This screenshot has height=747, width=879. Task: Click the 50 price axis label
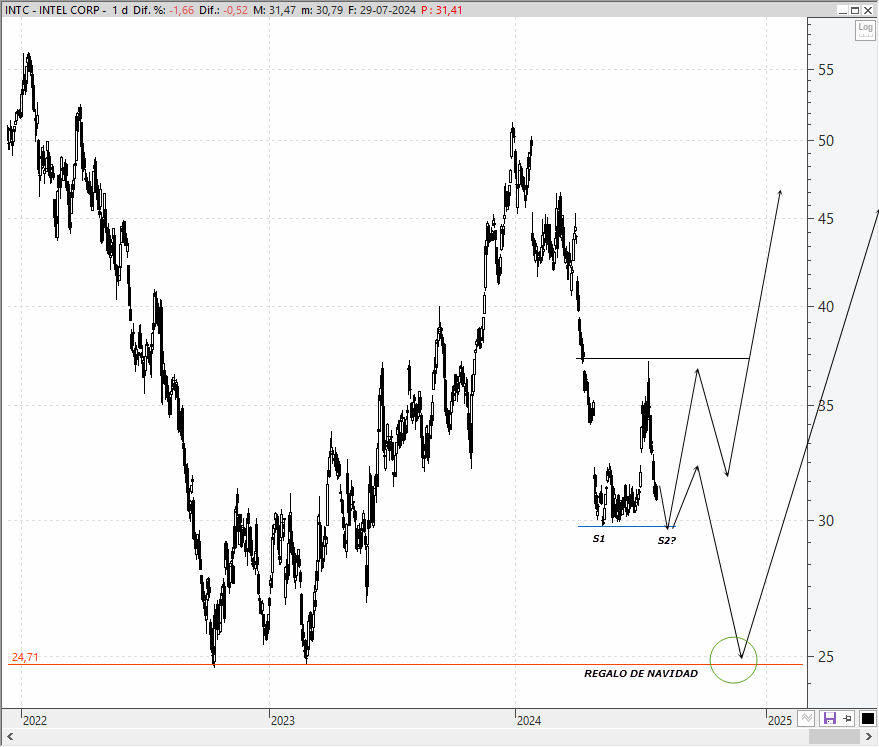tap(826, 141)
